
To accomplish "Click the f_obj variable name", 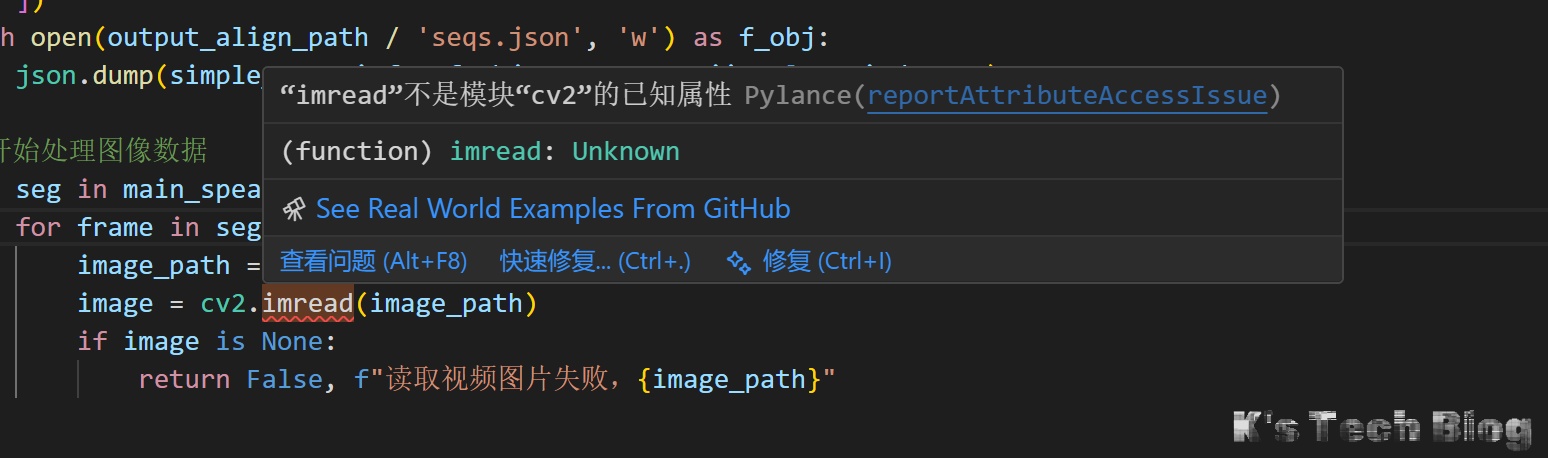I will pyautogui.click(x=777, y=38).
